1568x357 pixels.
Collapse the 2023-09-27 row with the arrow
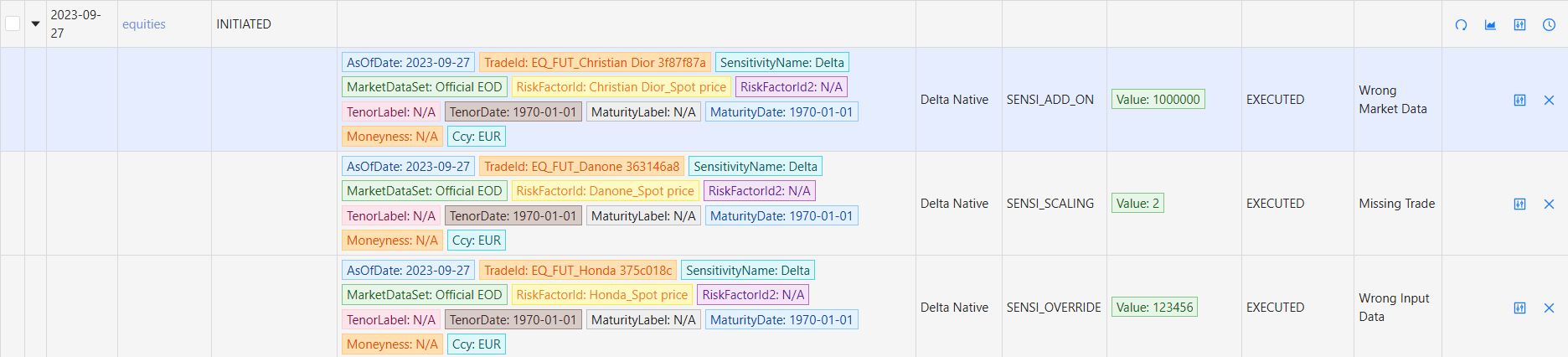click(35, 23)
